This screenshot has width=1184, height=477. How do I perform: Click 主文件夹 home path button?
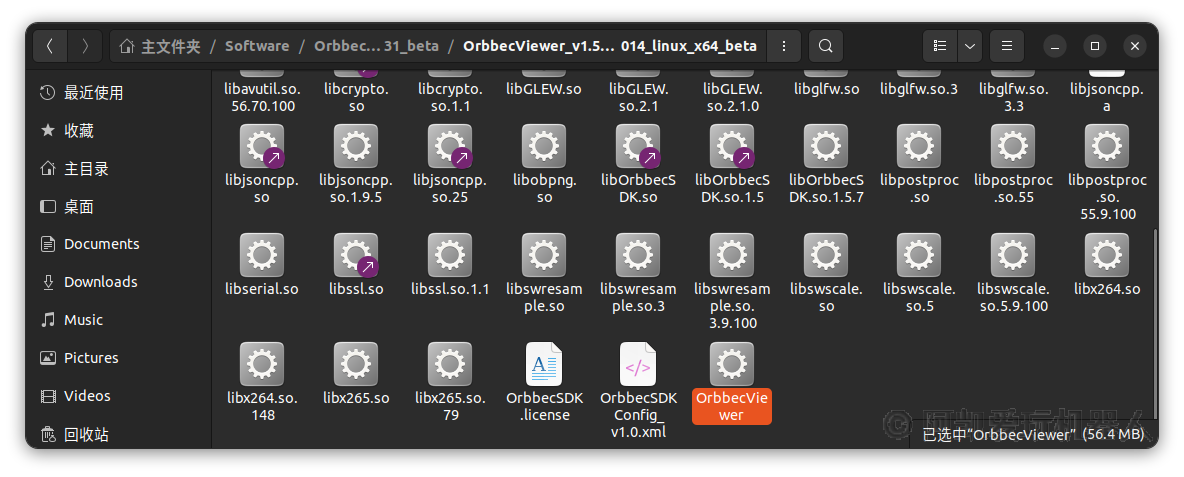point(160,46)
